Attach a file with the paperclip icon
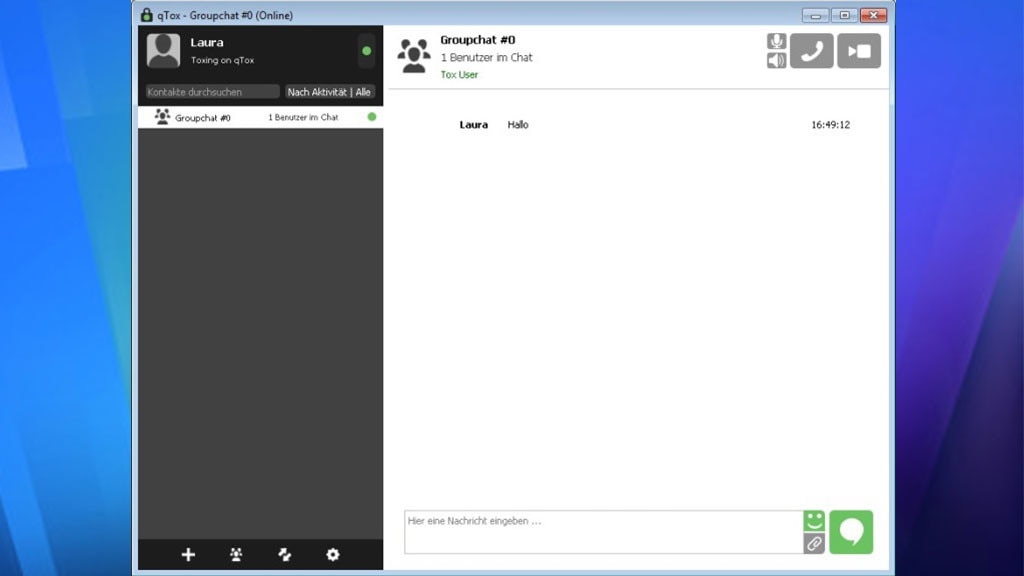The height and width of the screenshot is (576, 1024). 814,543
